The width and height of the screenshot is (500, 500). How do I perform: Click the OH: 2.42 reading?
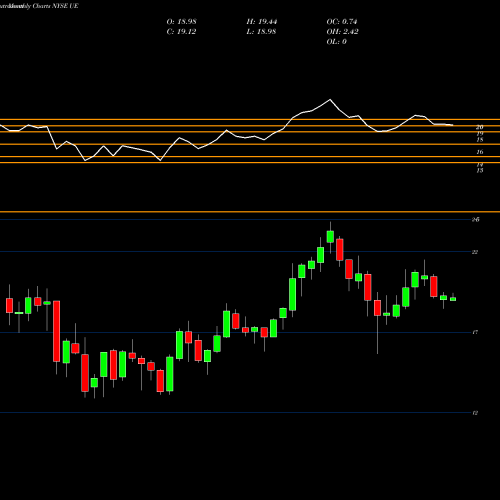pos(342,32)
